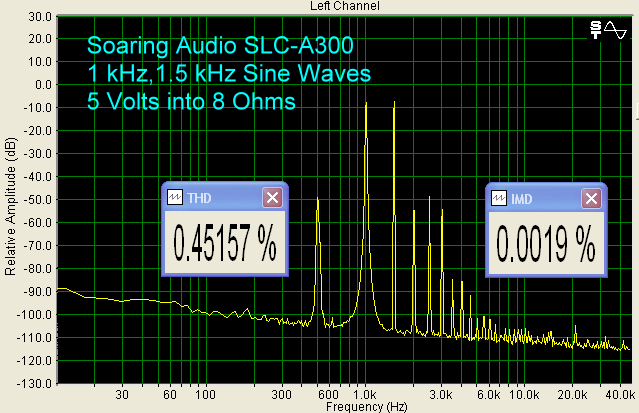639x413 pixels.
Task: Click the 30.0 amplitude axis label
Action: coord(40,17)
